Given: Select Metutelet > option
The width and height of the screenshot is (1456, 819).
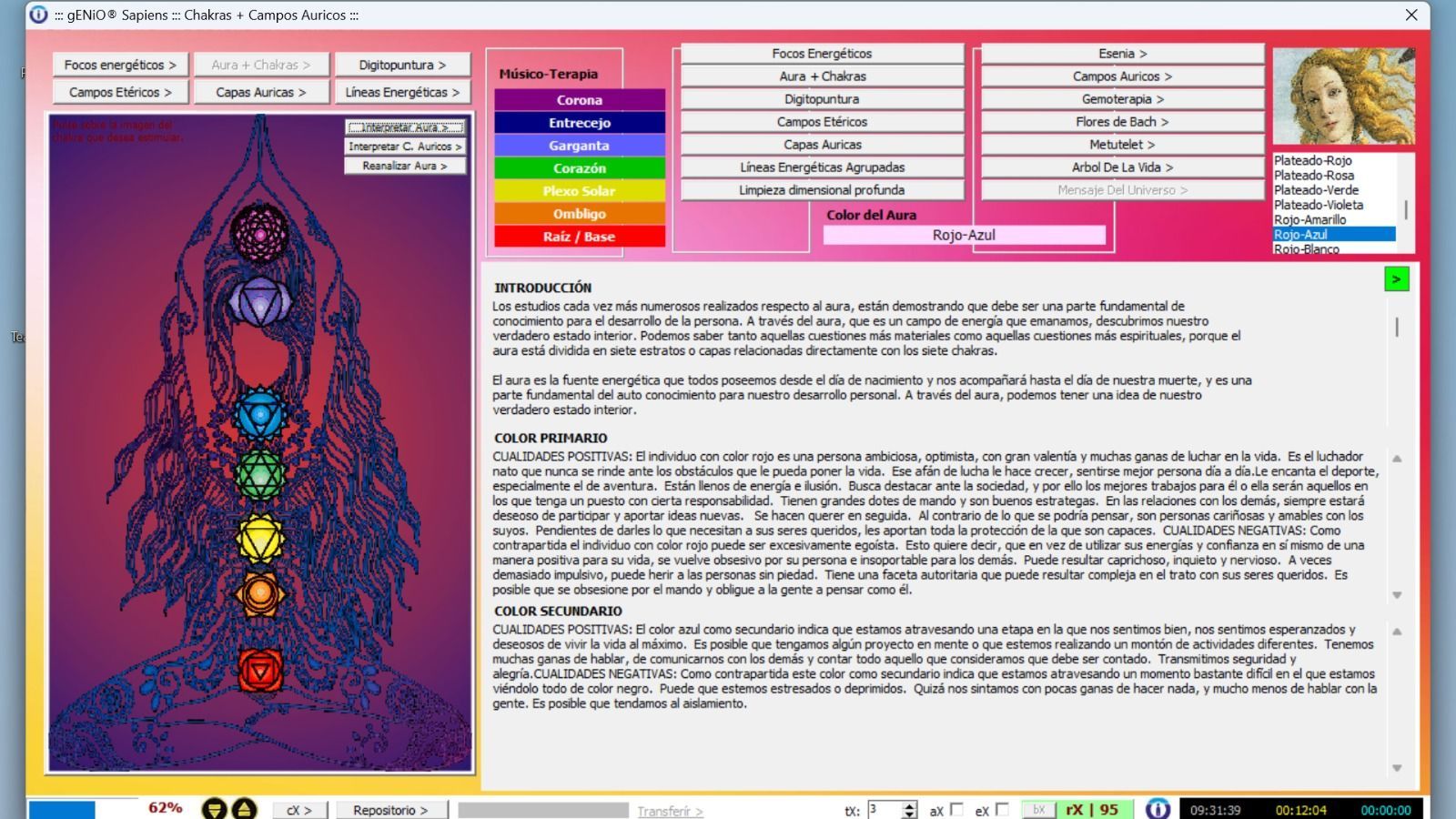Looking at the screenshot, I should pos(1122,145).
